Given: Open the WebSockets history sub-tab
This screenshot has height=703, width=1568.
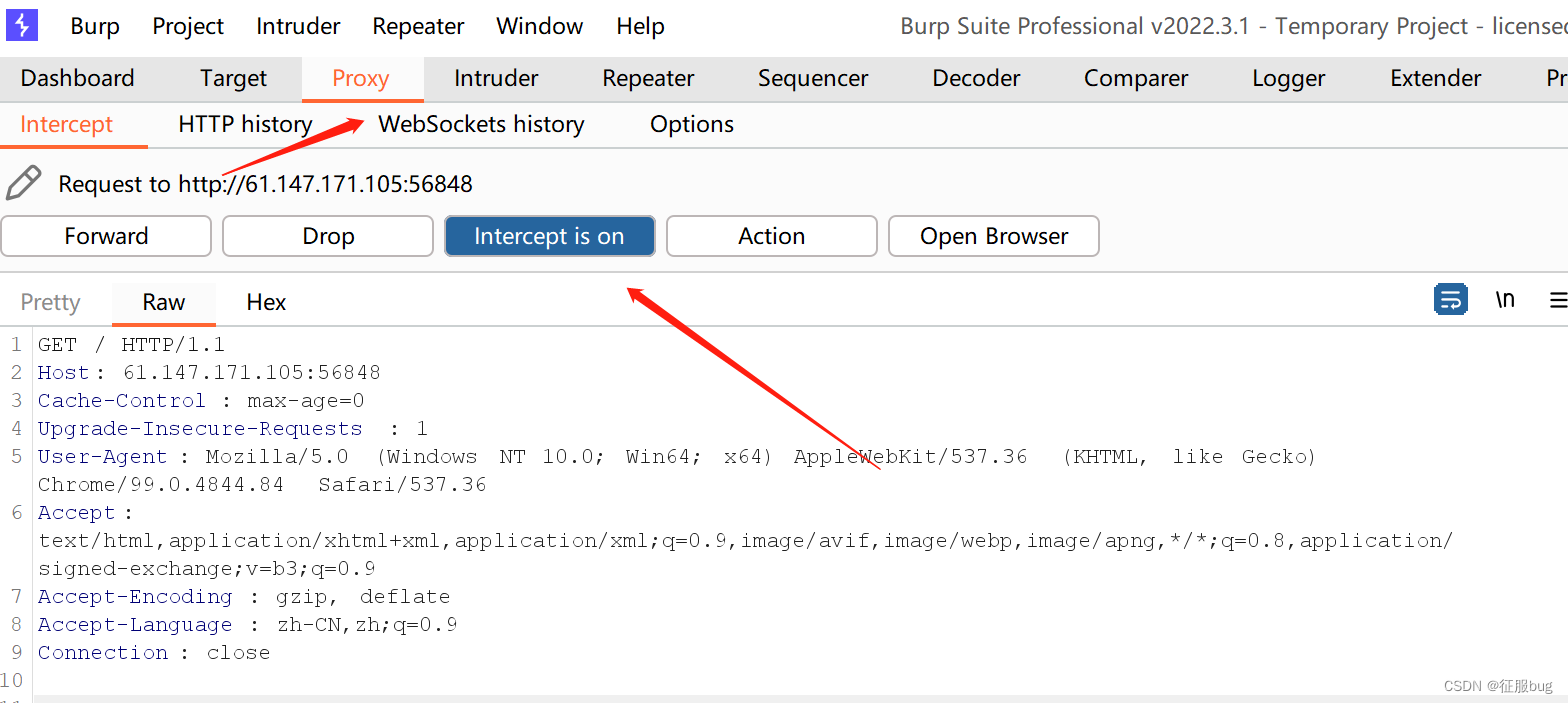Looking at the screenshot, I should (481, 125).
